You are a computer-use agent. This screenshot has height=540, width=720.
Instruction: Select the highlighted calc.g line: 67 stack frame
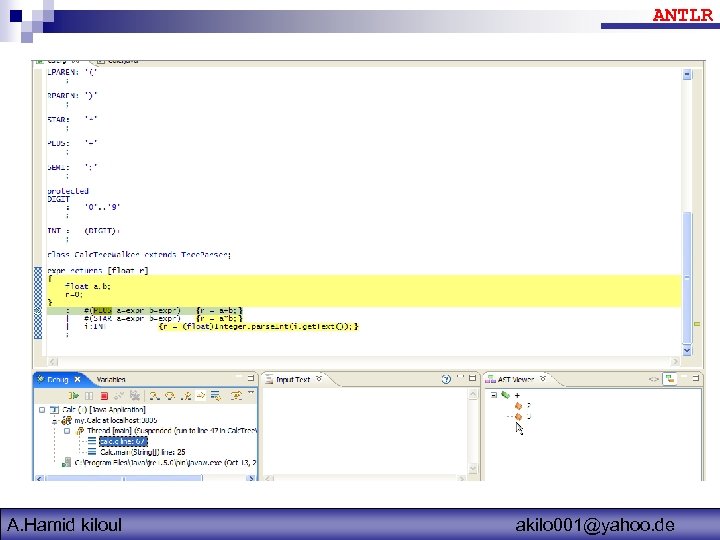tap(123, 442)
